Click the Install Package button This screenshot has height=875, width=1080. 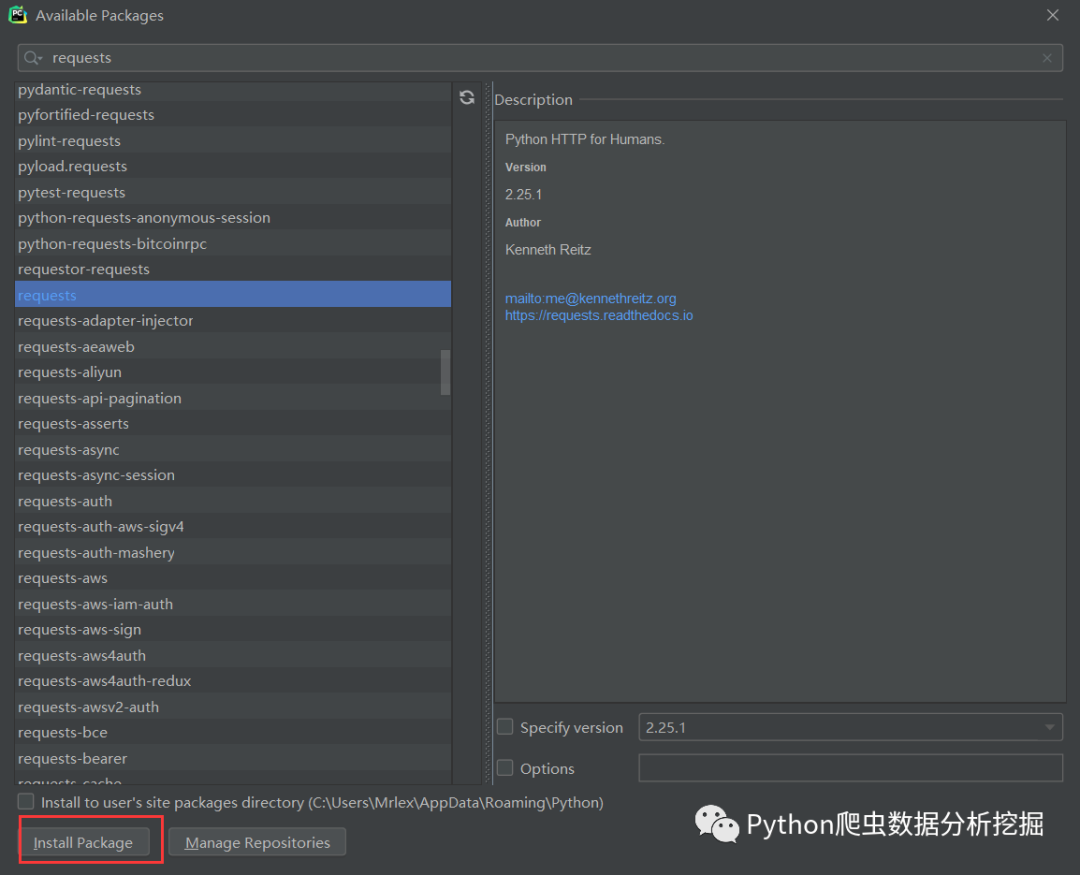click(x=83, y=842)
